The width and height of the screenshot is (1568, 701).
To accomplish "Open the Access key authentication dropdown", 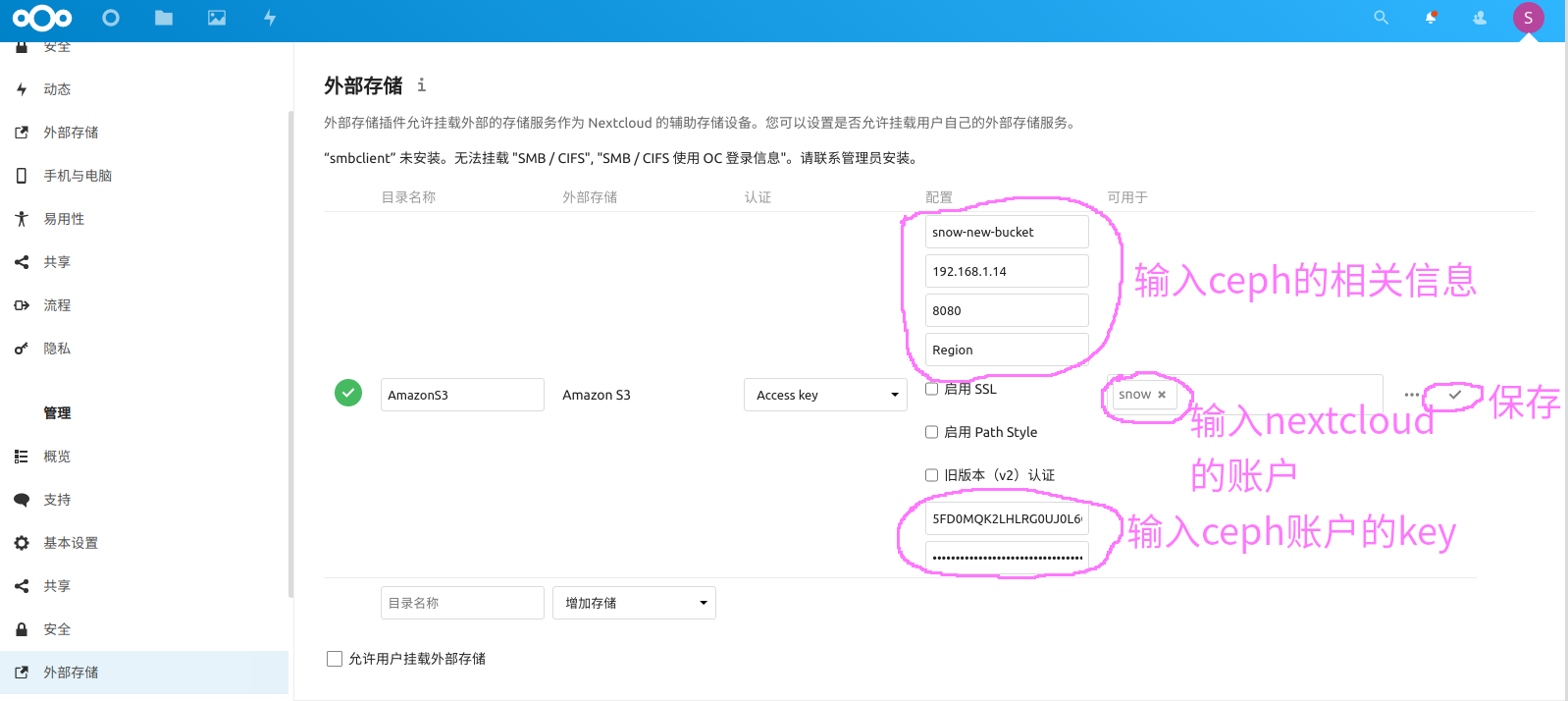I will [x=825, y=395].
